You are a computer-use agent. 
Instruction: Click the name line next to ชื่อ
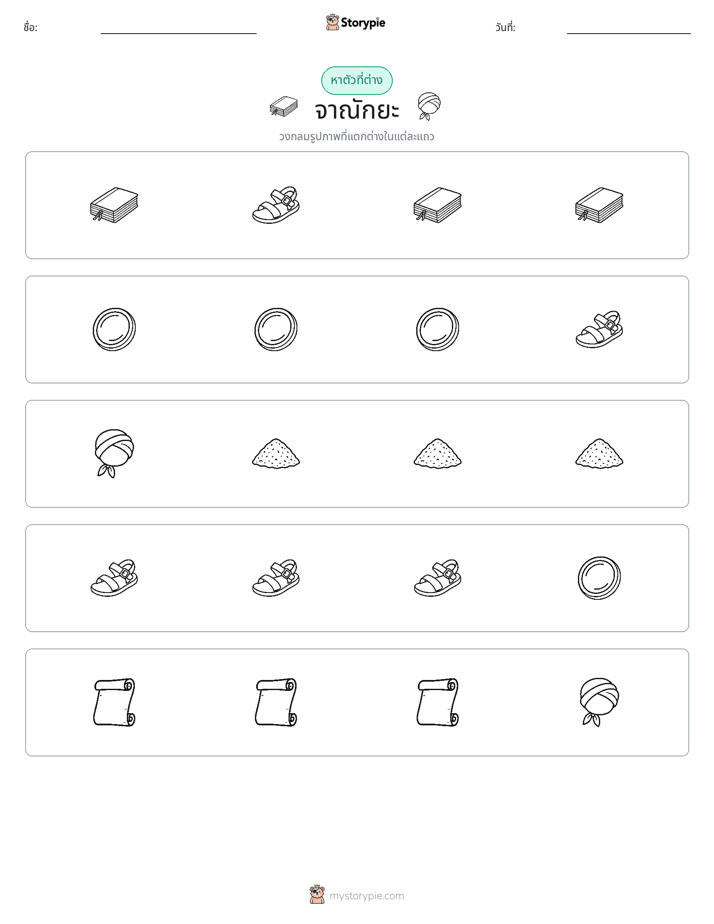[x=178, y=33]
